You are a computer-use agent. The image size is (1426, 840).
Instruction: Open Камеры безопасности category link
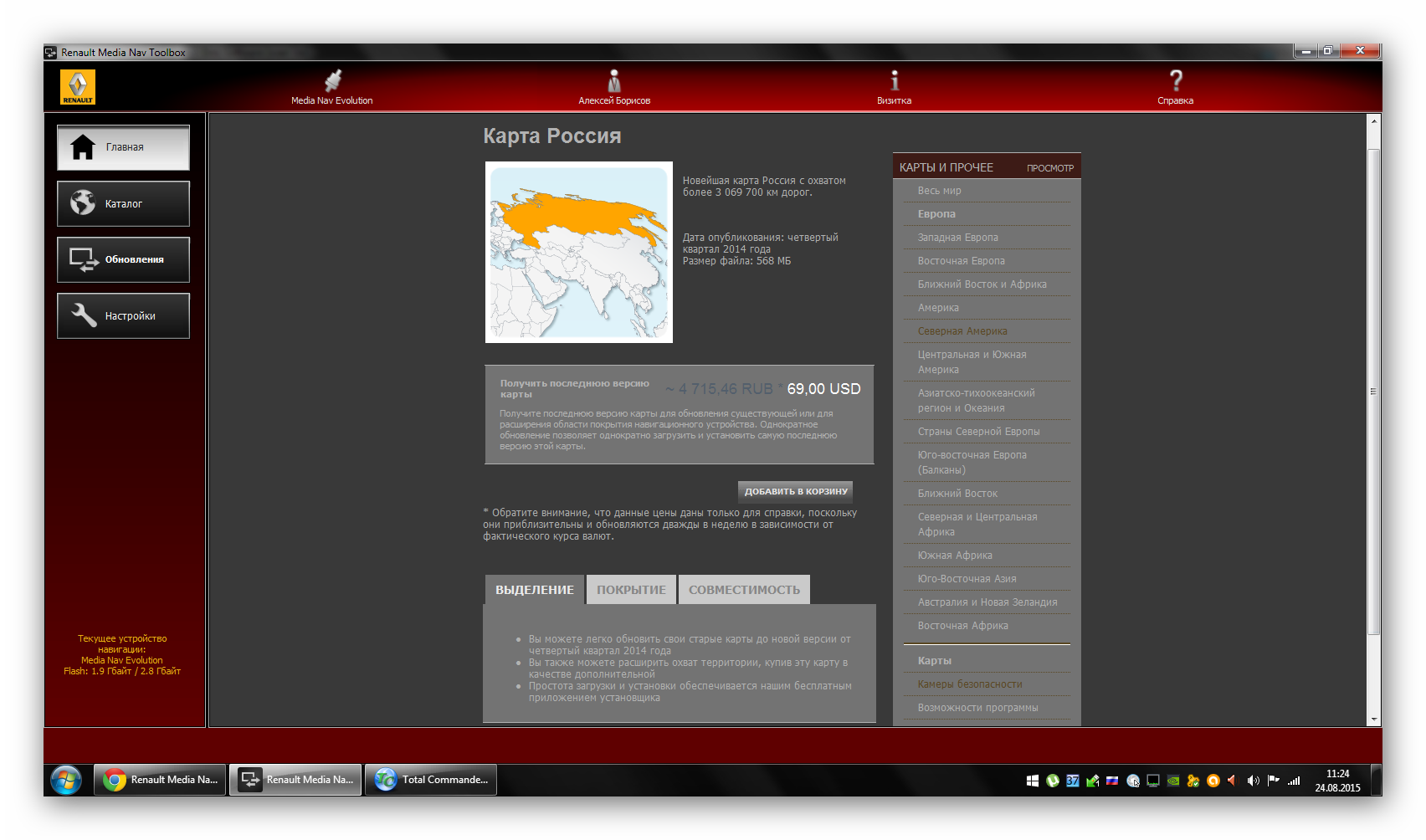(969, 684)
